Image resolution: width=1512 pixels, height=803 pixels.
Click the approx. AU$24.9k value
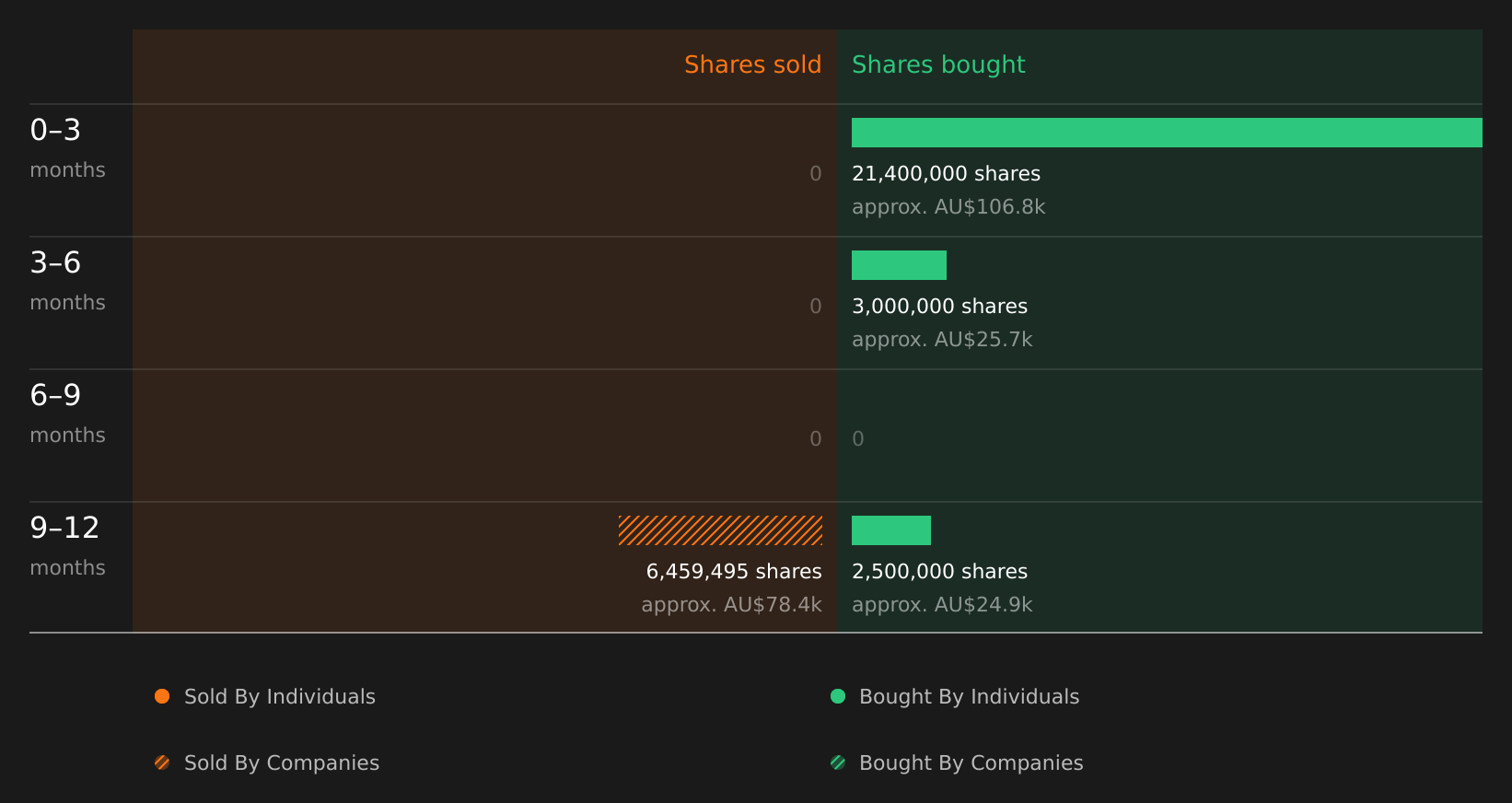[x=942, y=605]
